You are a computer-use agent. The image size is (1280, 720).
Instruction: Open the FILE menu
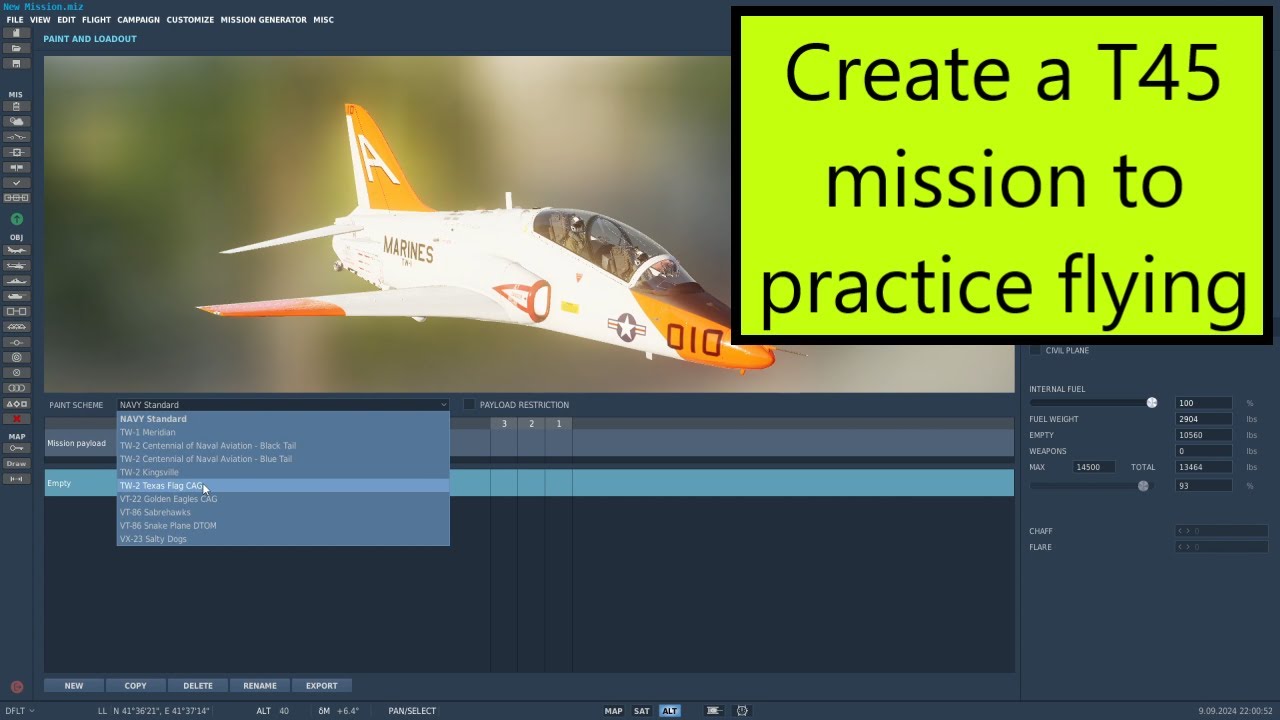tap(15, 20)
